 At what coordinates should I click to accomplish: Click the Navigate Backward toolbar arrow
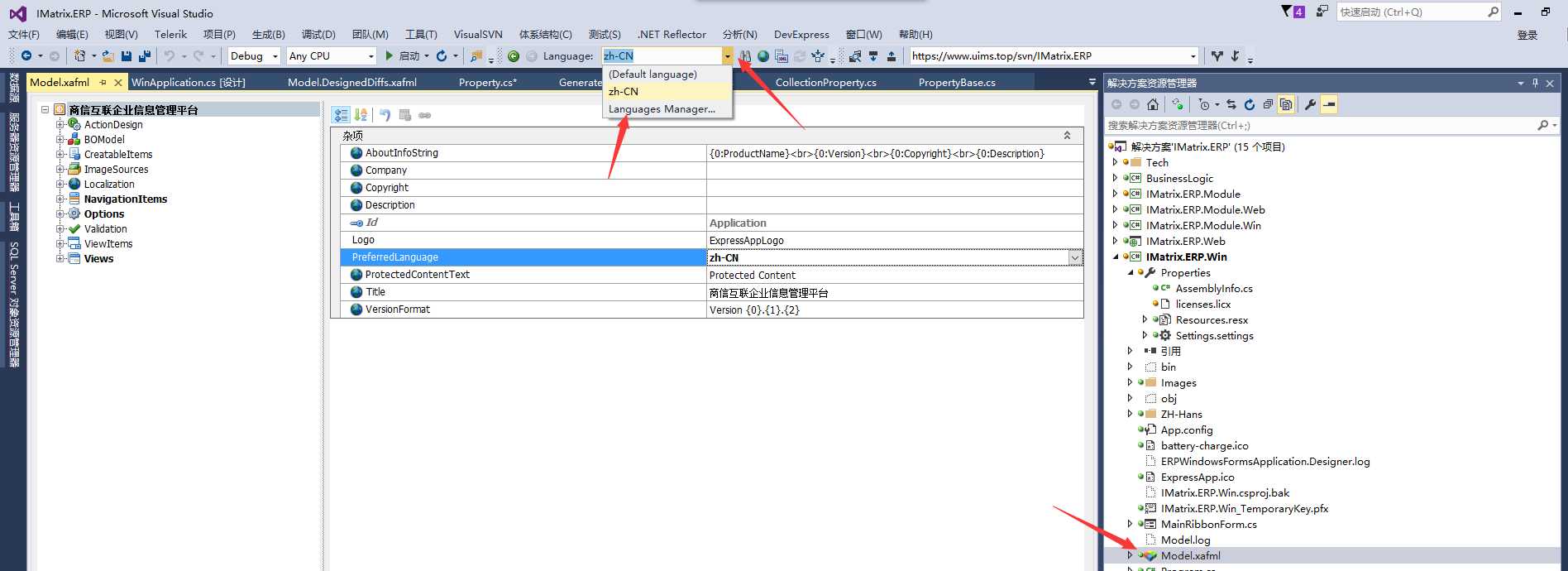click(x=26, y=55)
